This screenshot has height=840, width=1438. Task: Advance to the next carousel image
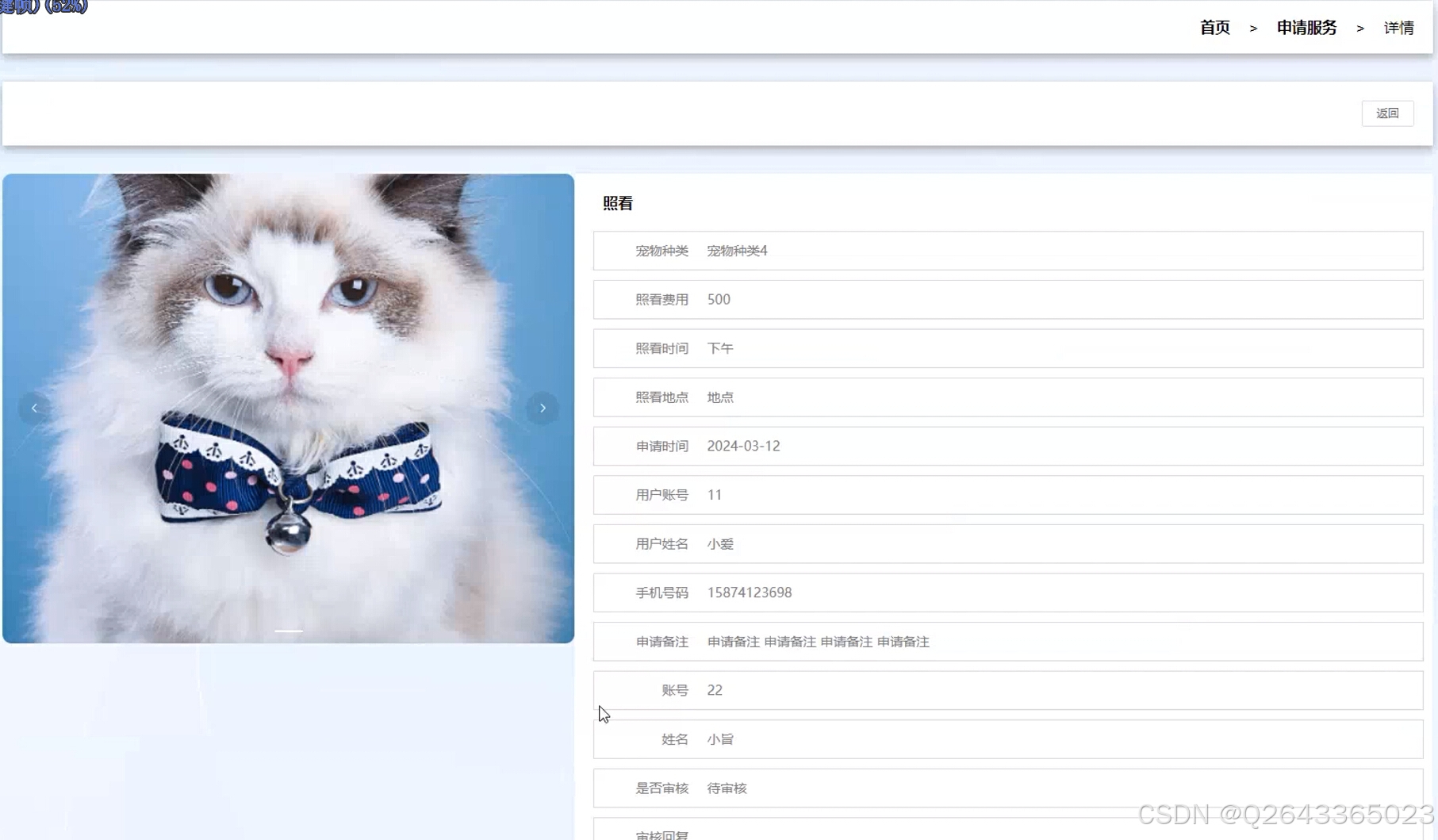[543, 408]
